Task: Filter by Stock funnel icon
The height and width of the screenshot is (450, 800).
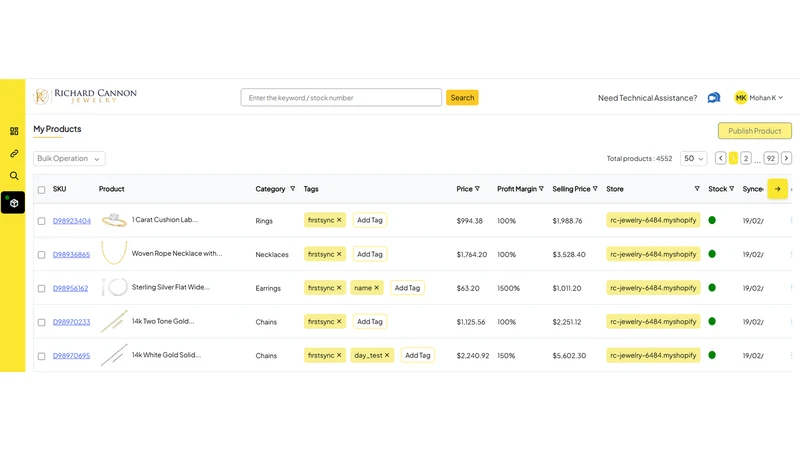Action: (732, 189)
